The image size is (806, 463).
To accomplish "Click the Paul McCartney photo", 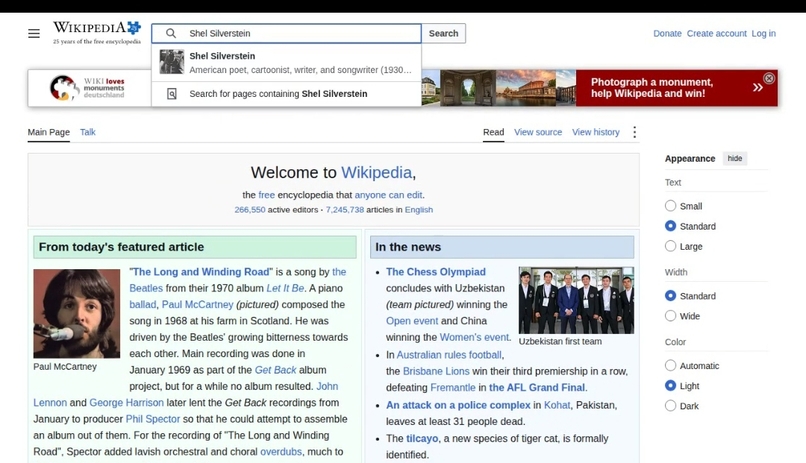I will pos(77,313).
